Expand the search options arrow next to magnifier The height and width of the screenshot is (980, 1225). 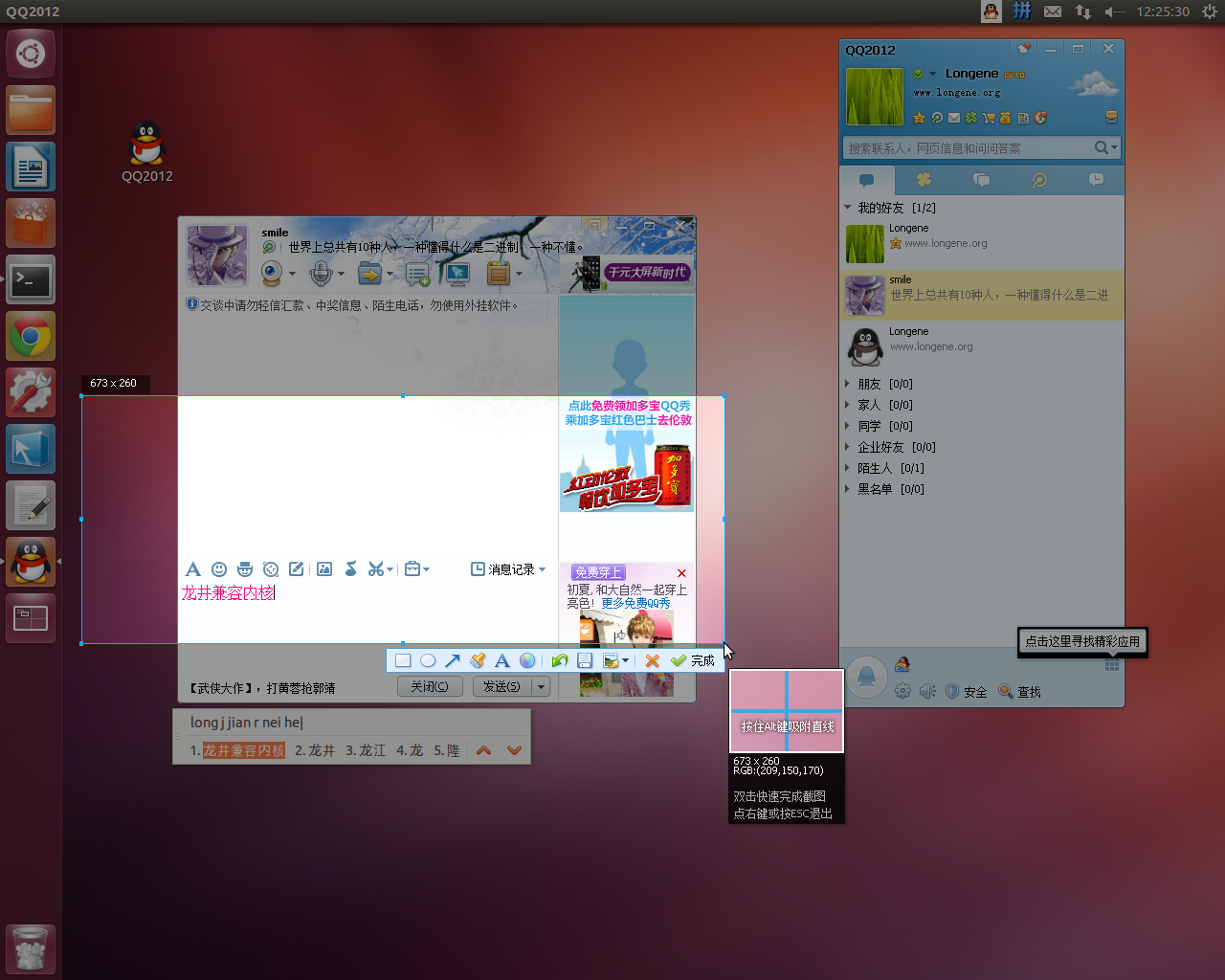(x=1114, y=147)
